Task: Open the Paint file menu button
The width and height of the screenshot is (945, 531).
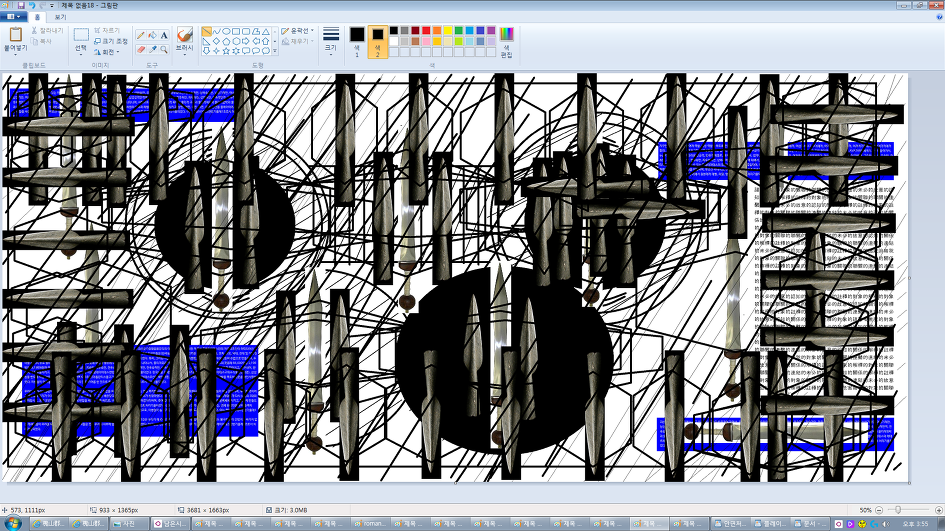Action: (x=14, y=17)
